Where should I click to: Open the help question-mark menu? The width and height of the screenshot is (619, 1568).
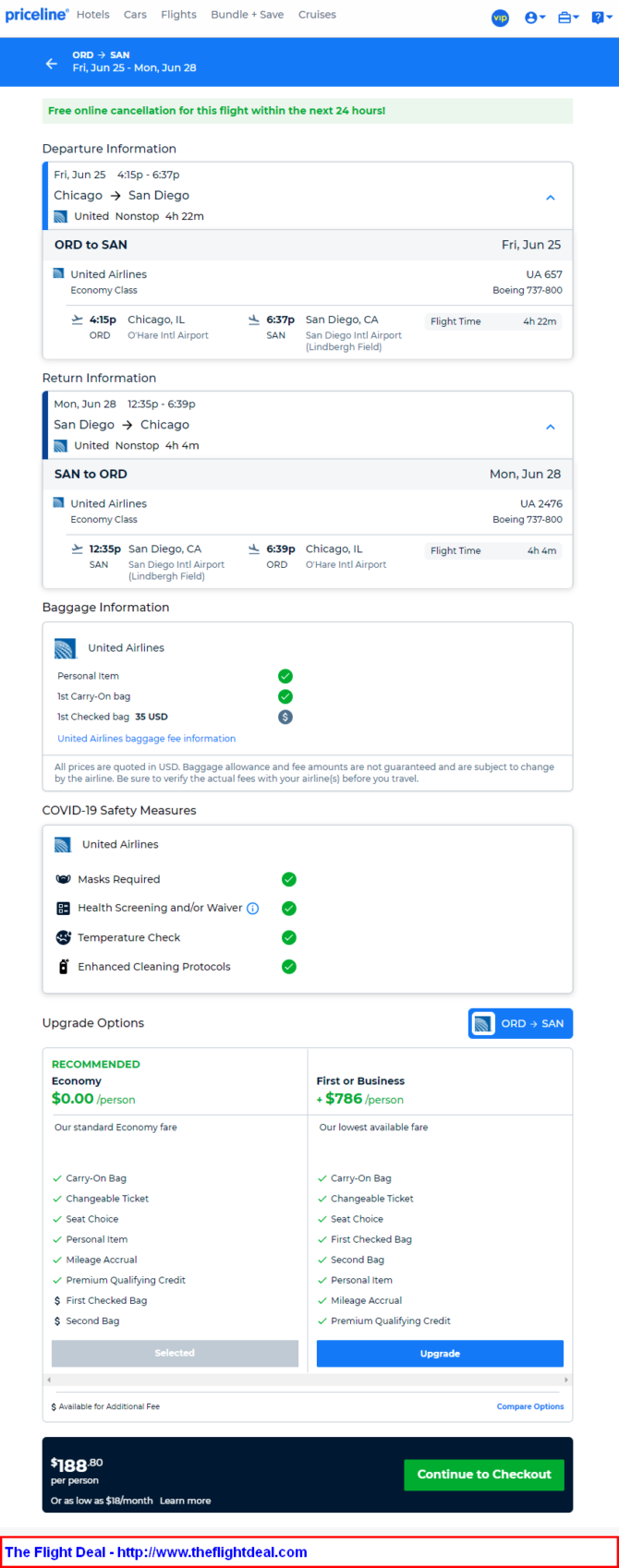[601, 18]
